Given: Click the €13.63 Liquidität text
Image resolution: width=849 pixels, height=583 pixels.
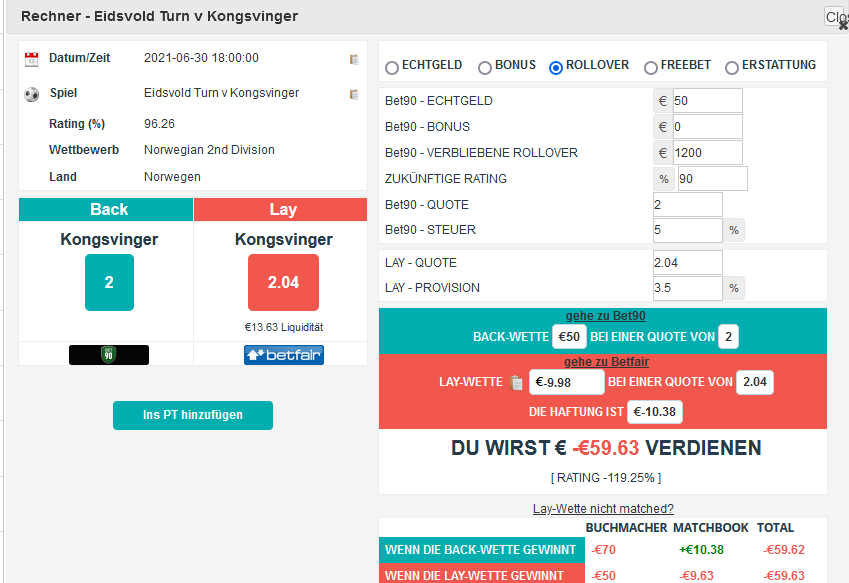Looking at the screenshot, I should point(284,327).
